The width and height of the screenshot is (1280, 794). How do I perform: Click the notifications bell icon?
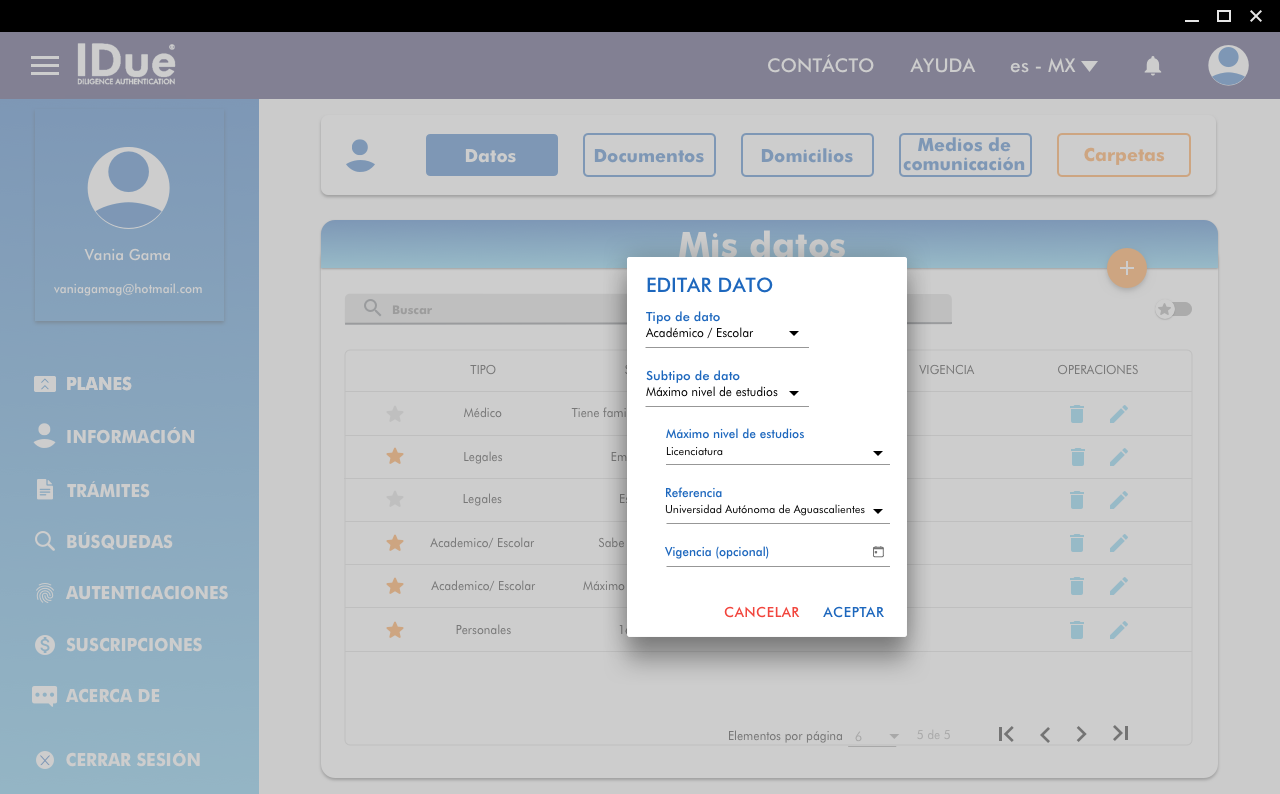tap(1153, 66)
